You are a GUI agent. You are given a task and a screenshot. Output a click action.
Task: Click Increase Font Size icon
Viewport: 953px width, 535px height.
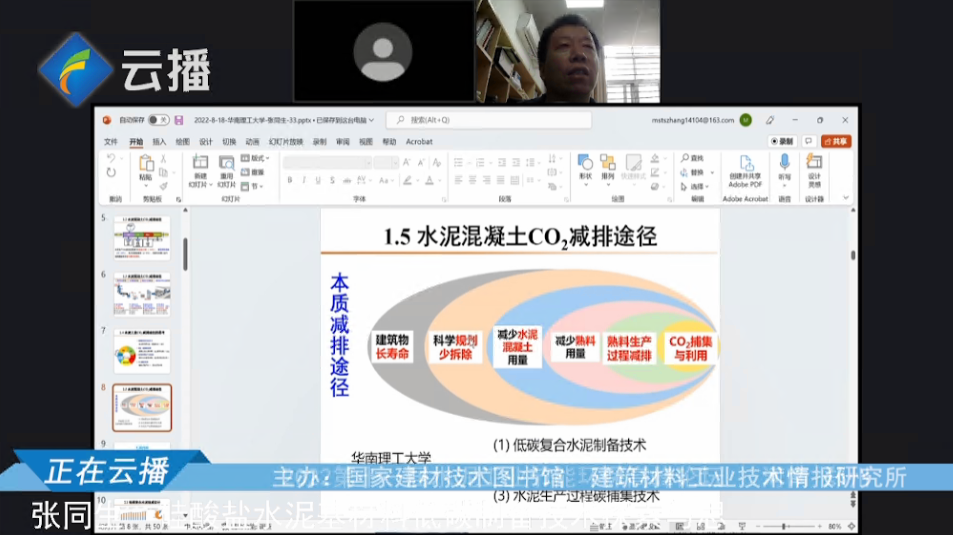[x=407, y=162]
